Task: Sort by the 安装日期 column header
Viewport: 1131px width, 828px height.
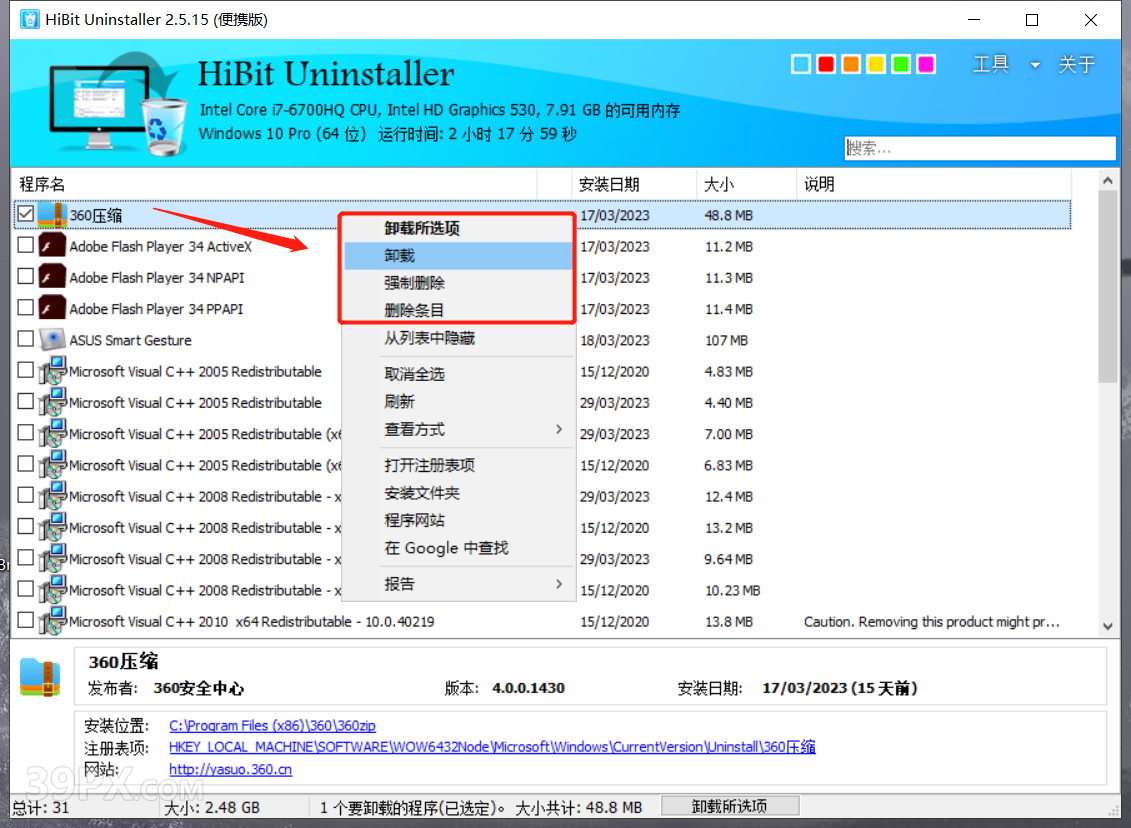Action: [x=633, y=184]
